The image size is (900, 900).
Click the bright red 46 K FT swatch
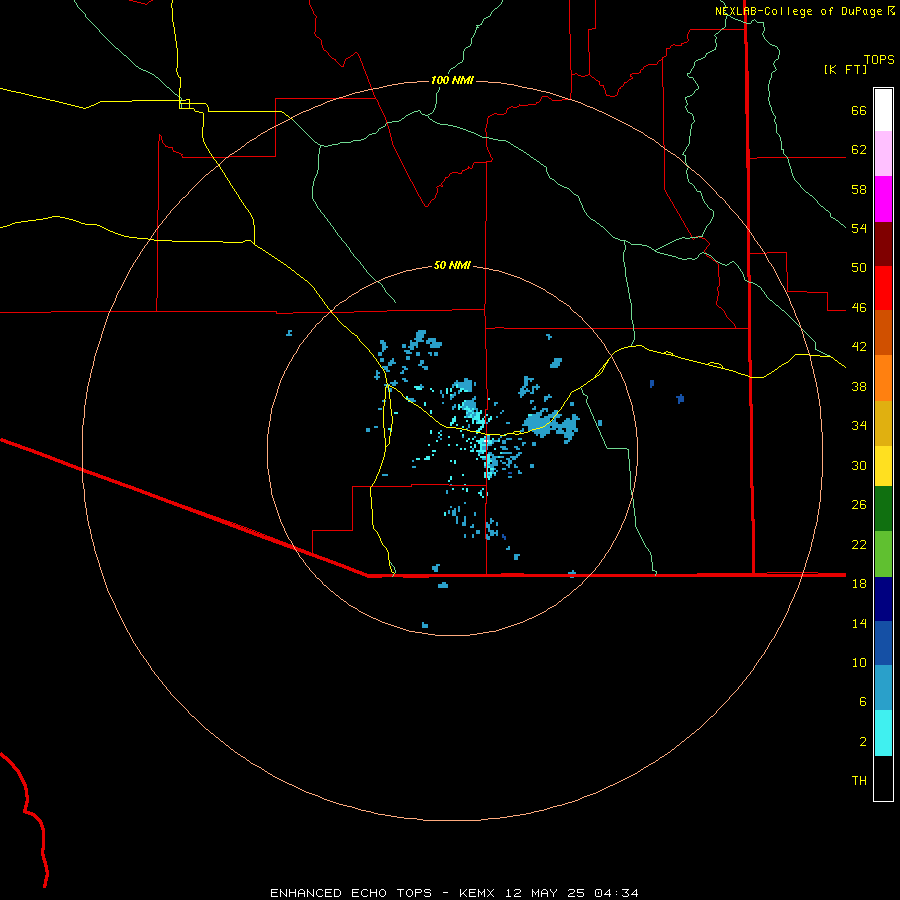pos(883,288)
